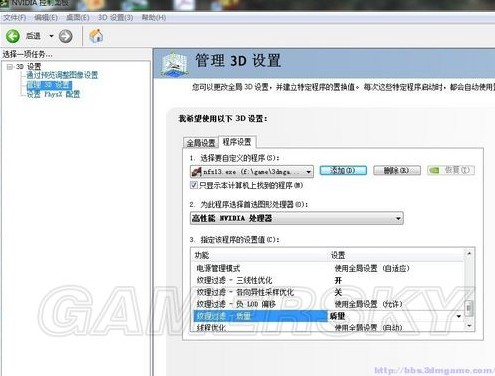The image size is (495, 376).
Task: Open the 编辑(E) menu
Action: click(x=46, y=18)
